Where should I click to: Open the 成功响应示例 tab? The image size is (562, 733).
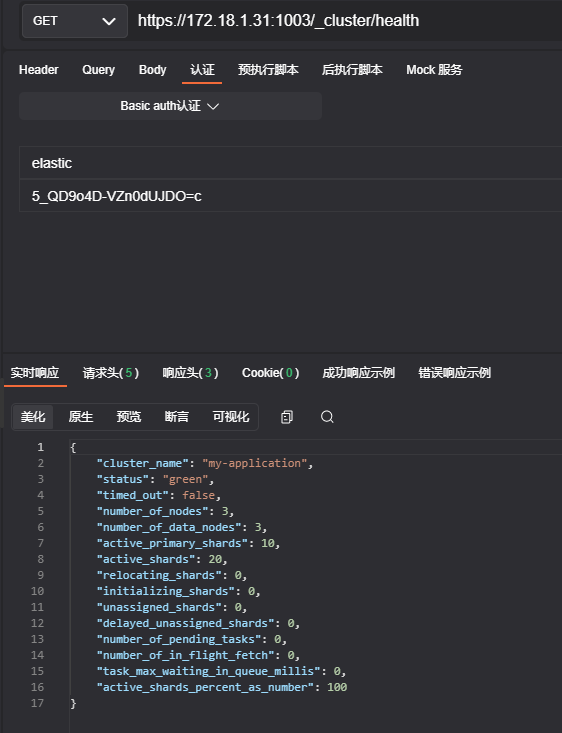click(x=359, y=373)
